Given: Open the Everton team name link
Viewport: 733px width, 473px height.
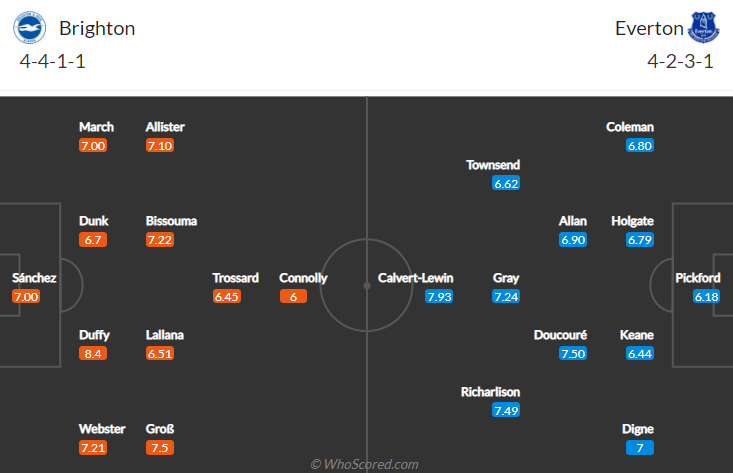Looking at the screenshot, I should pyautogui.click(x=648, y=28).
